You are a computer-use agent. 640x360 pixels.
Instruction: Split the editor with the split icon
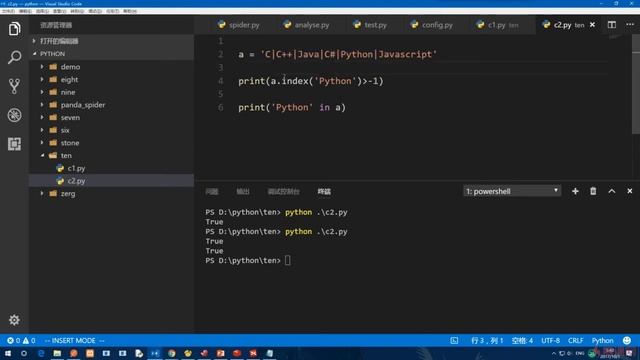(x=611, y=25)
